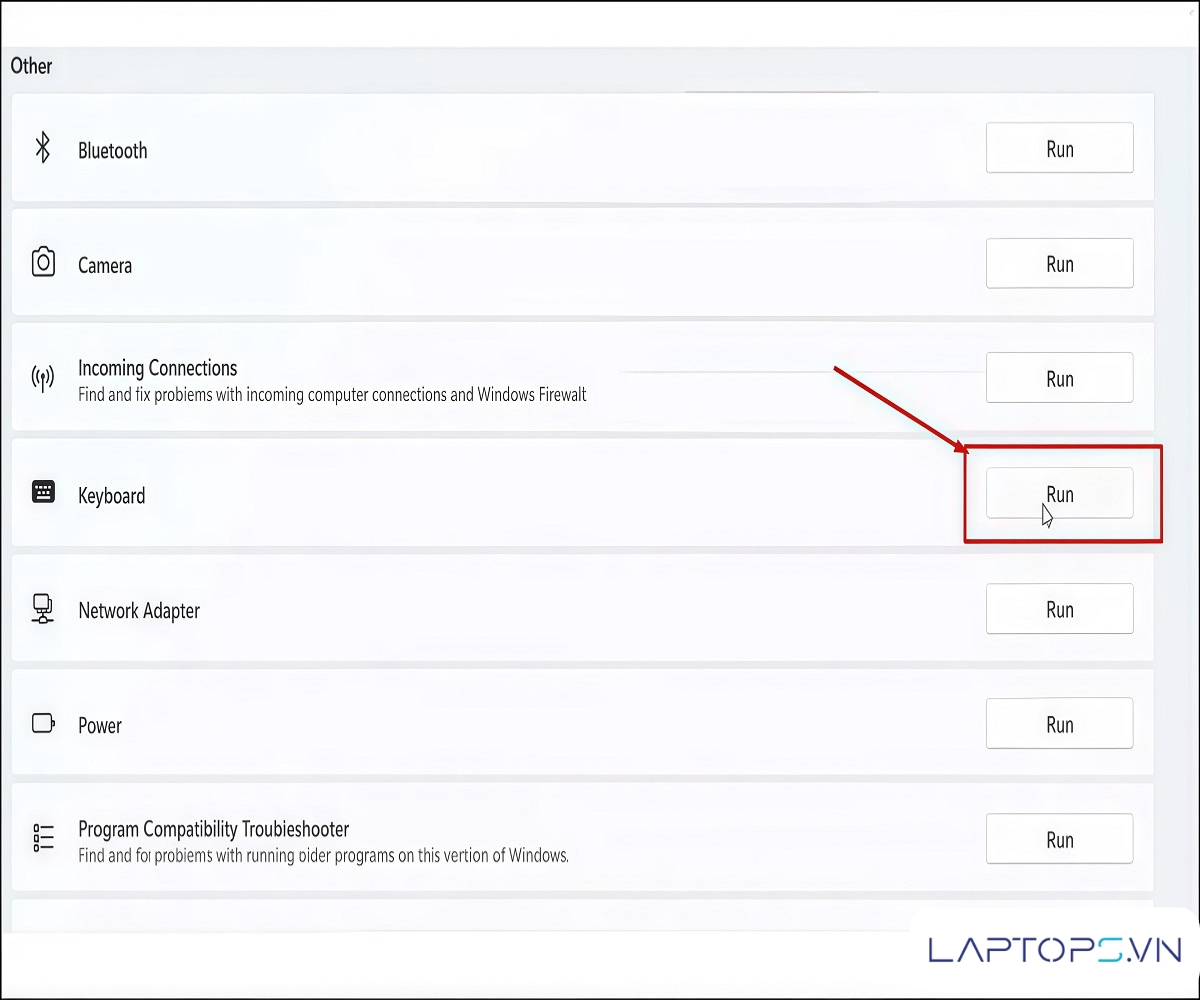Click the Camera icon

tap(43, 263)
